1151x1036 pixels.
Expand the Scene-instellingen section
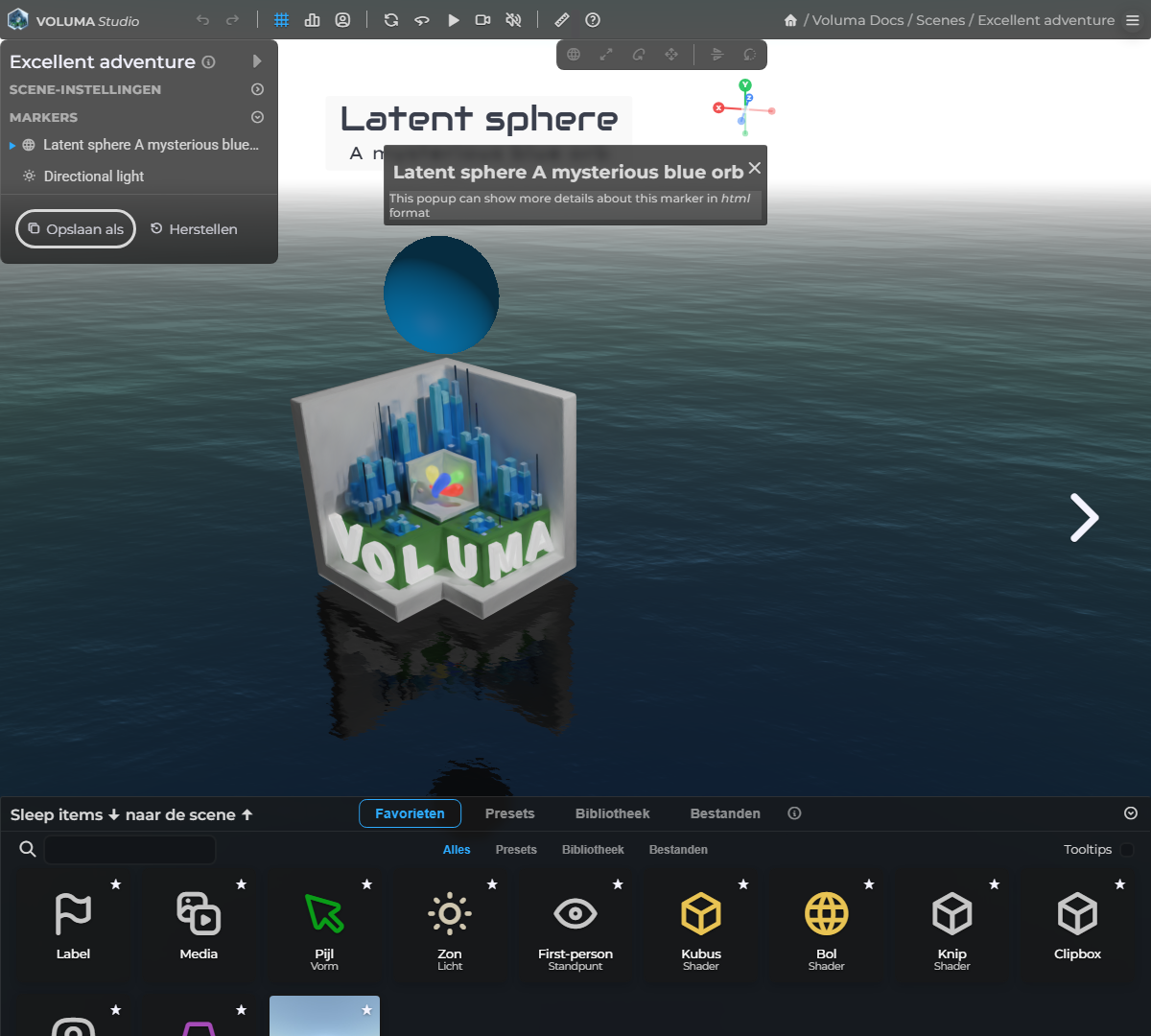click(257, 89)
